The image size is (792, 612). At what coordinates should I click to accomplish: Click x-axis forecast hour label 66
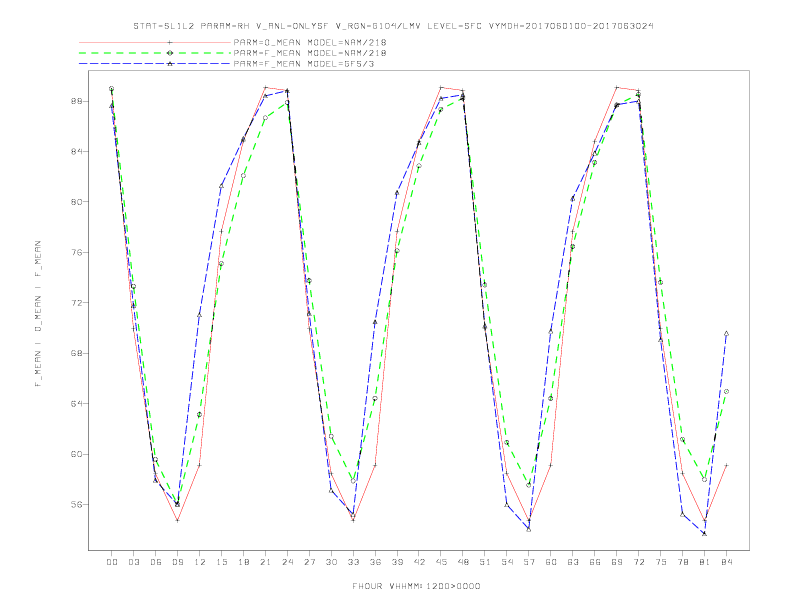[595, 562]
